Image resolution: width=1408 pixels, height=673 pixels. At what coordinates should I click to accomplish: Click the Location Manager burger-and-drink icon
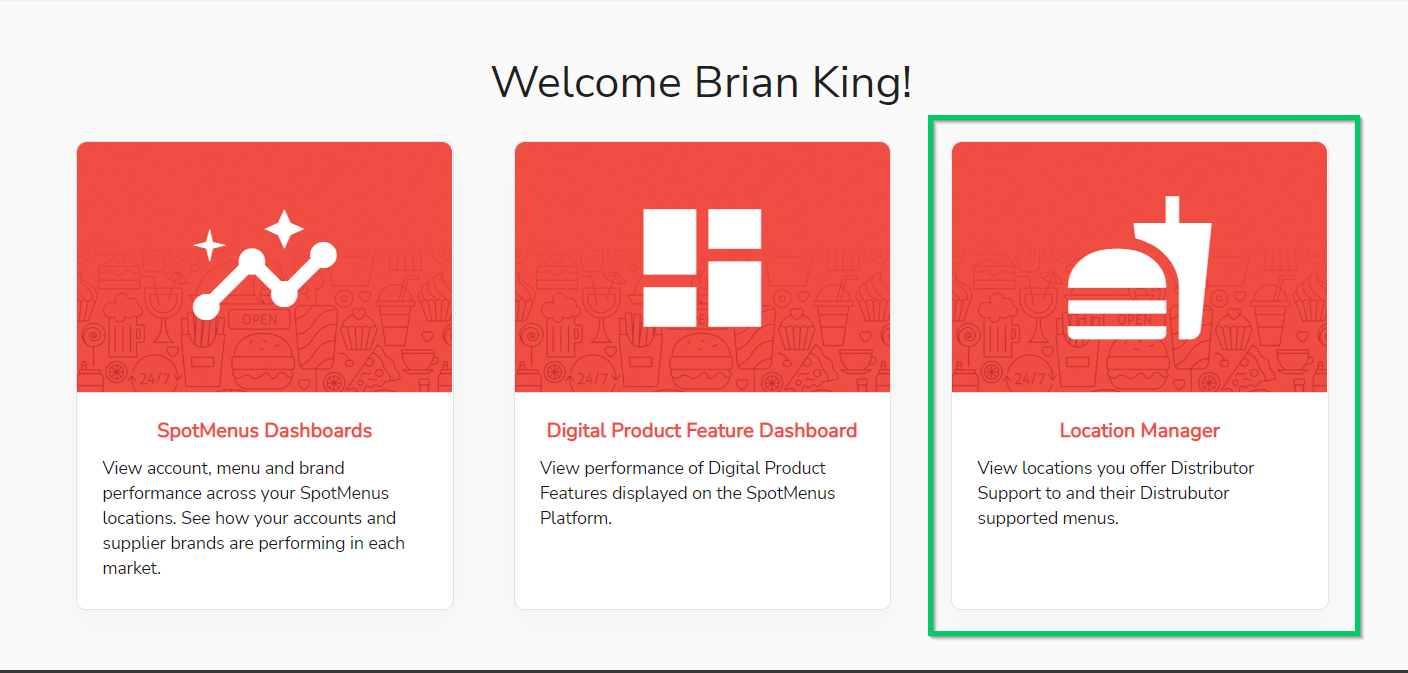pos(1139,267)
